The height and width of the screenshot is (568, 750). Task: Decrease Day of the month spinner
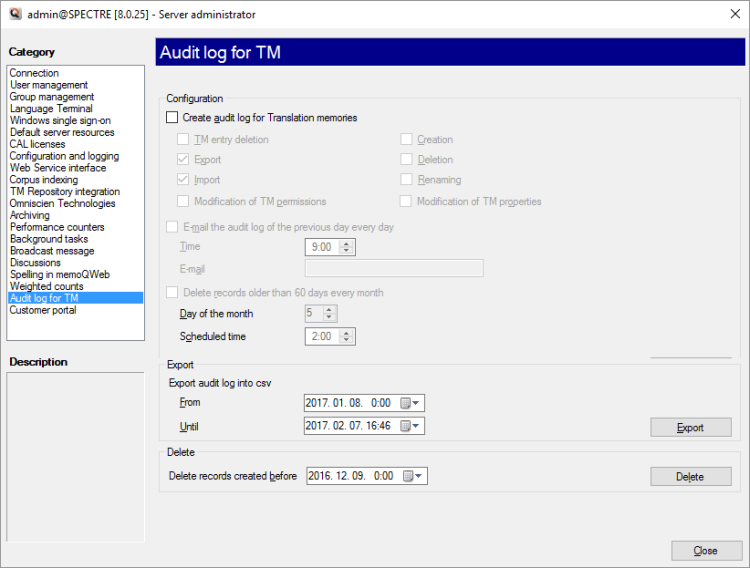click(329, 317)
